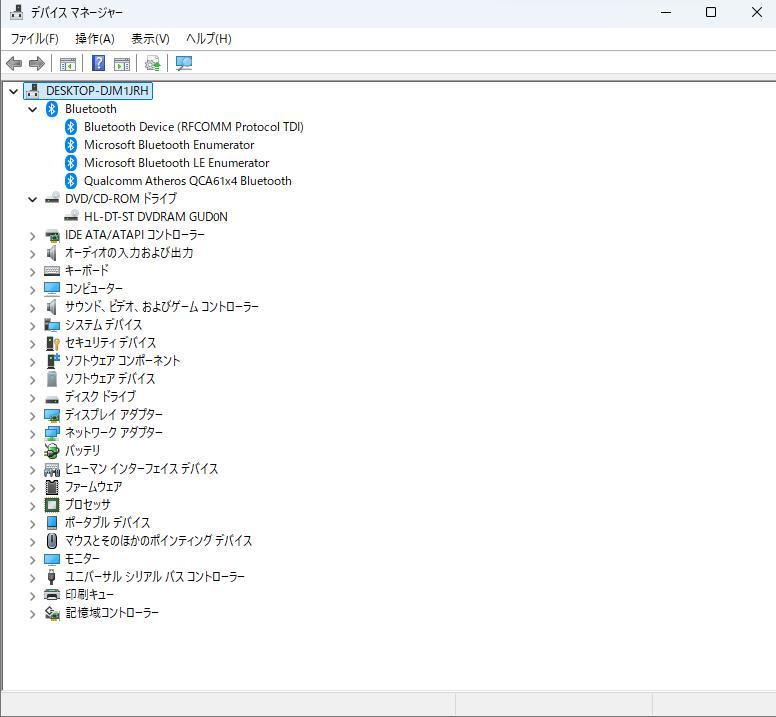The width and height of the screenshot is (776, 717).
Task: Expand the コンピューター category
Action: (33, 289)
